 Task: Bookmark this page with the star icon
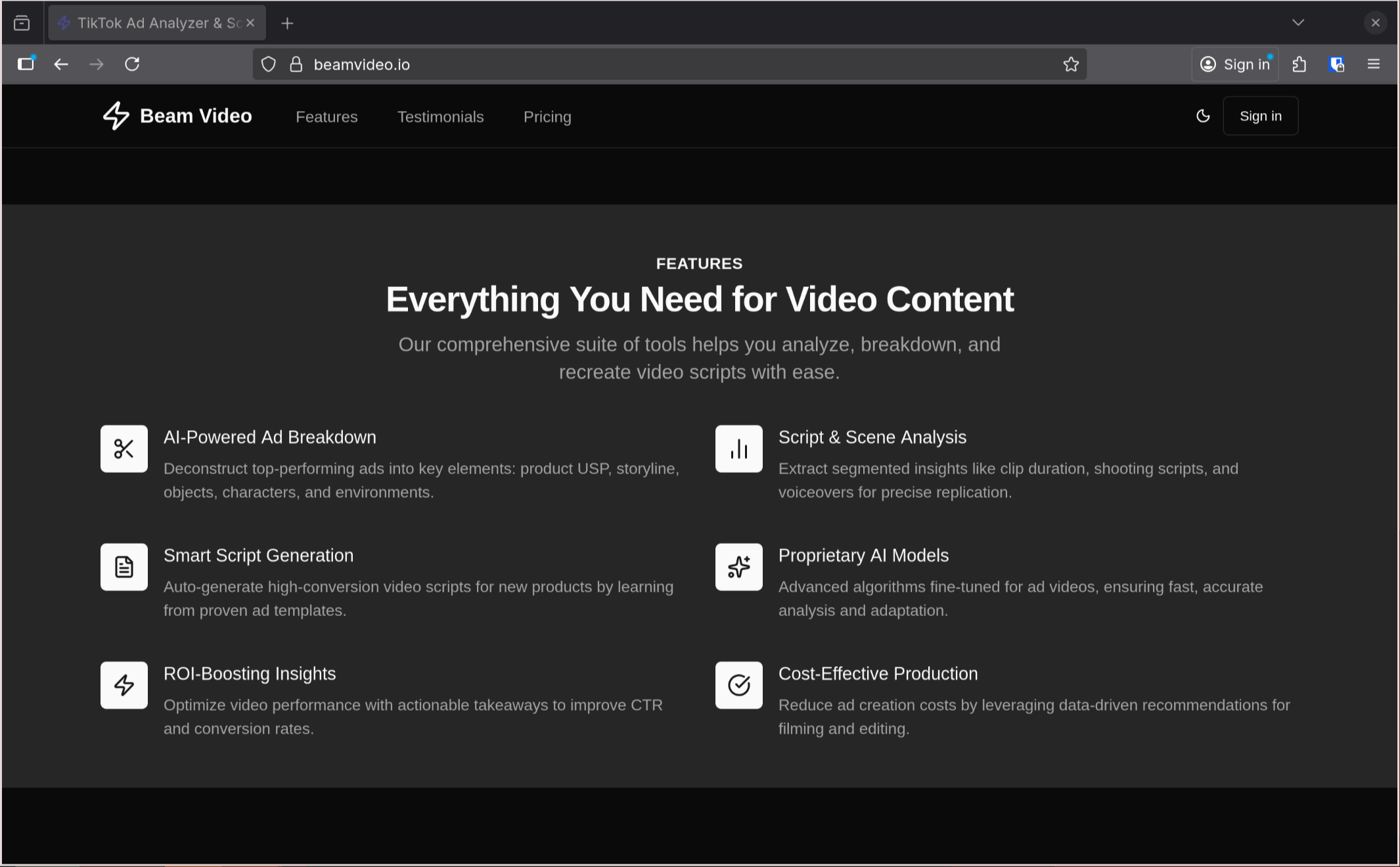click(1071, 64)
